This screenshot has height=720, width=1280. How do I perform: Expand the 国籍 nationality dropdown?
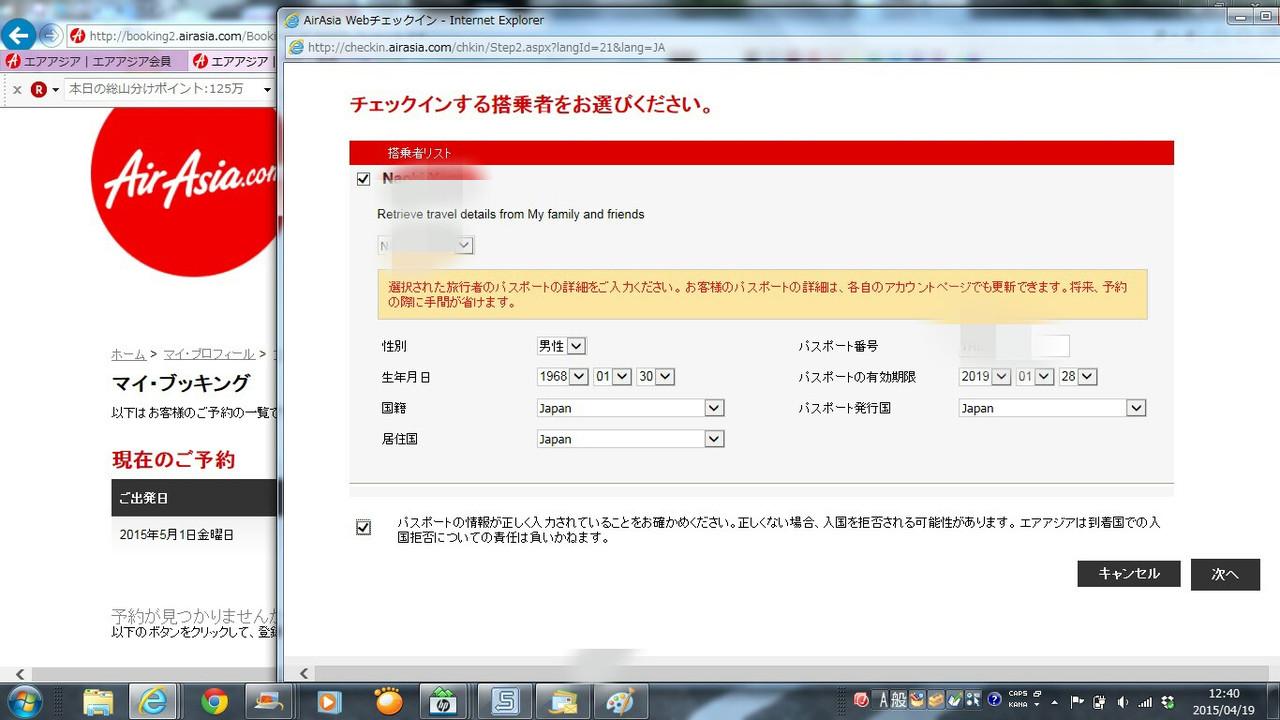tap(630, 408)
